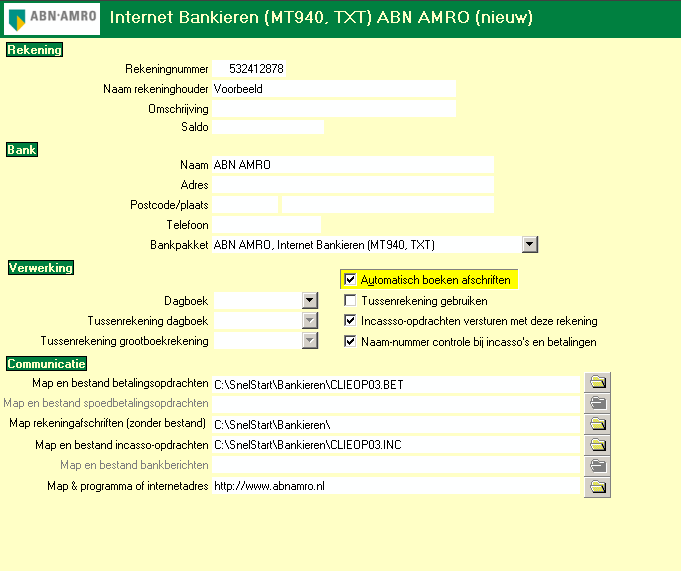The width and height of the screenshot is (681, 571).
Task: Click the betalingsopdrachten path CLIEOP03.BET field
Action: coord(396,385)
